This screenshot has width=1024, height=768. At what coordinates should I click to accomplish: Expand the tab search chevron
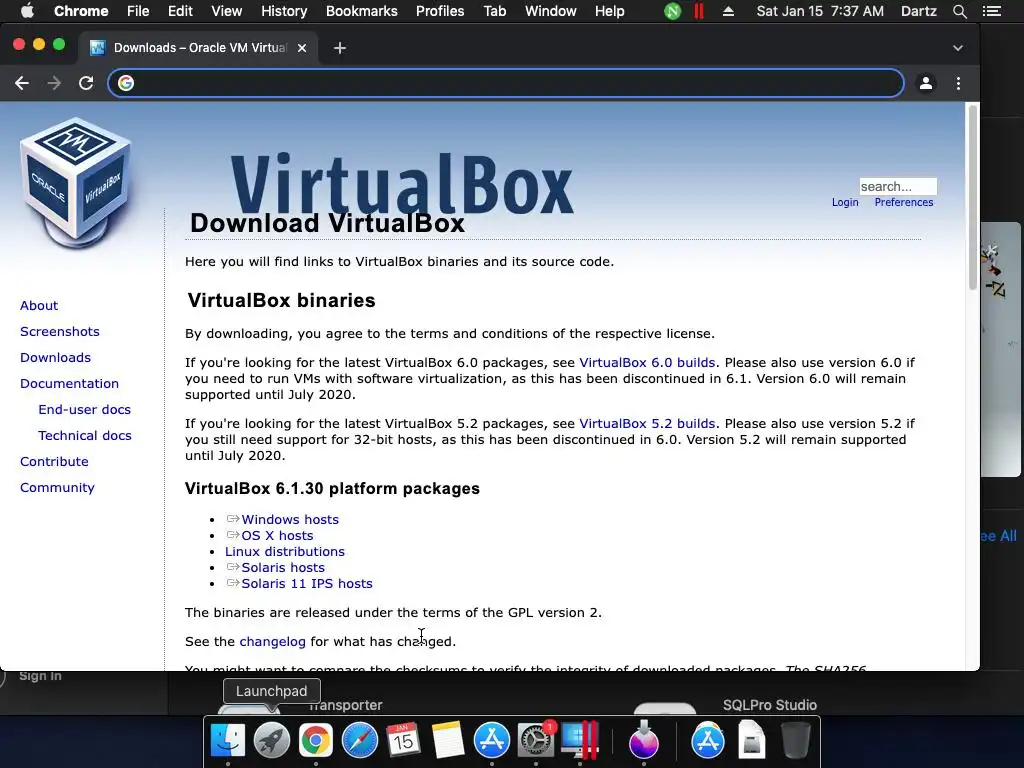pos(957,48)
